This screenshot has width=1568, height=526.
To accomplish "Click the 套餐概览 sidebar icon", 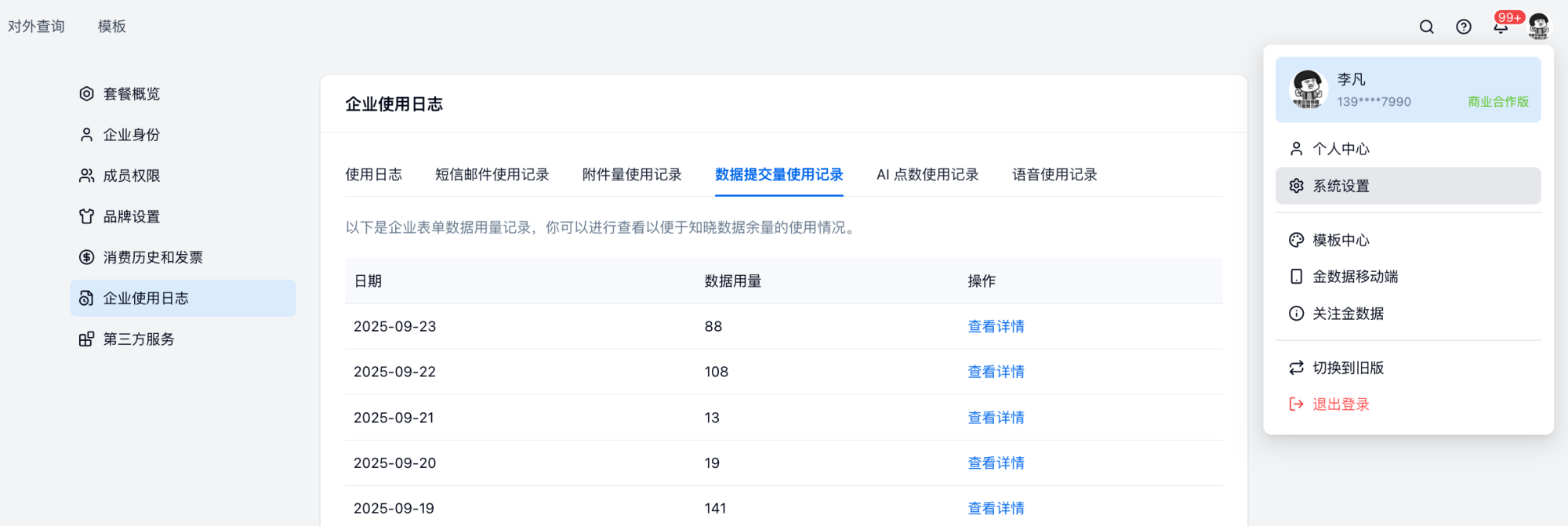I will (86, 94).
